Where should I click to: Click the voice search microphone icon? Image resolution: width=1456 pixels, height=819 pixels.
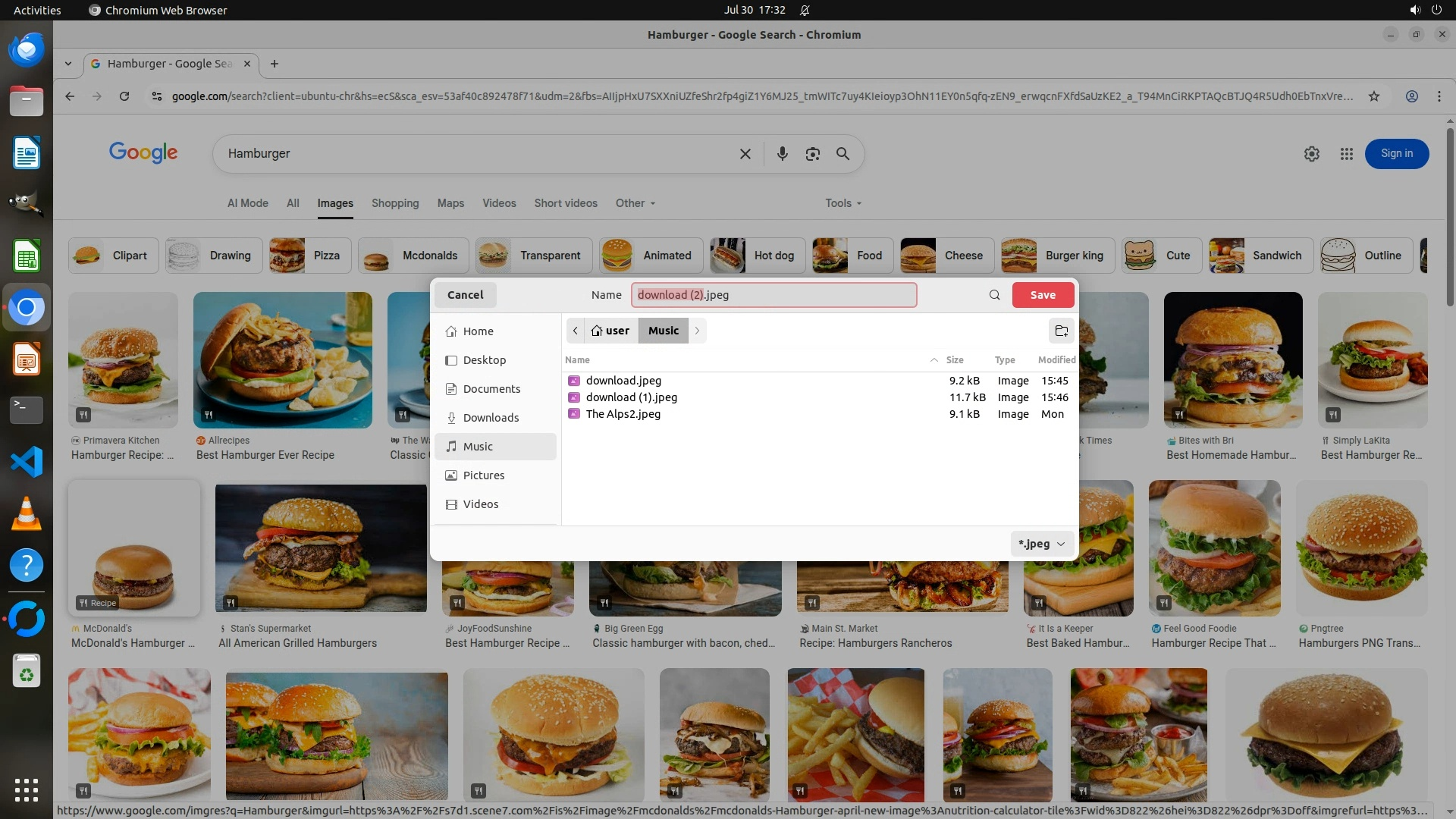(782, 154)
